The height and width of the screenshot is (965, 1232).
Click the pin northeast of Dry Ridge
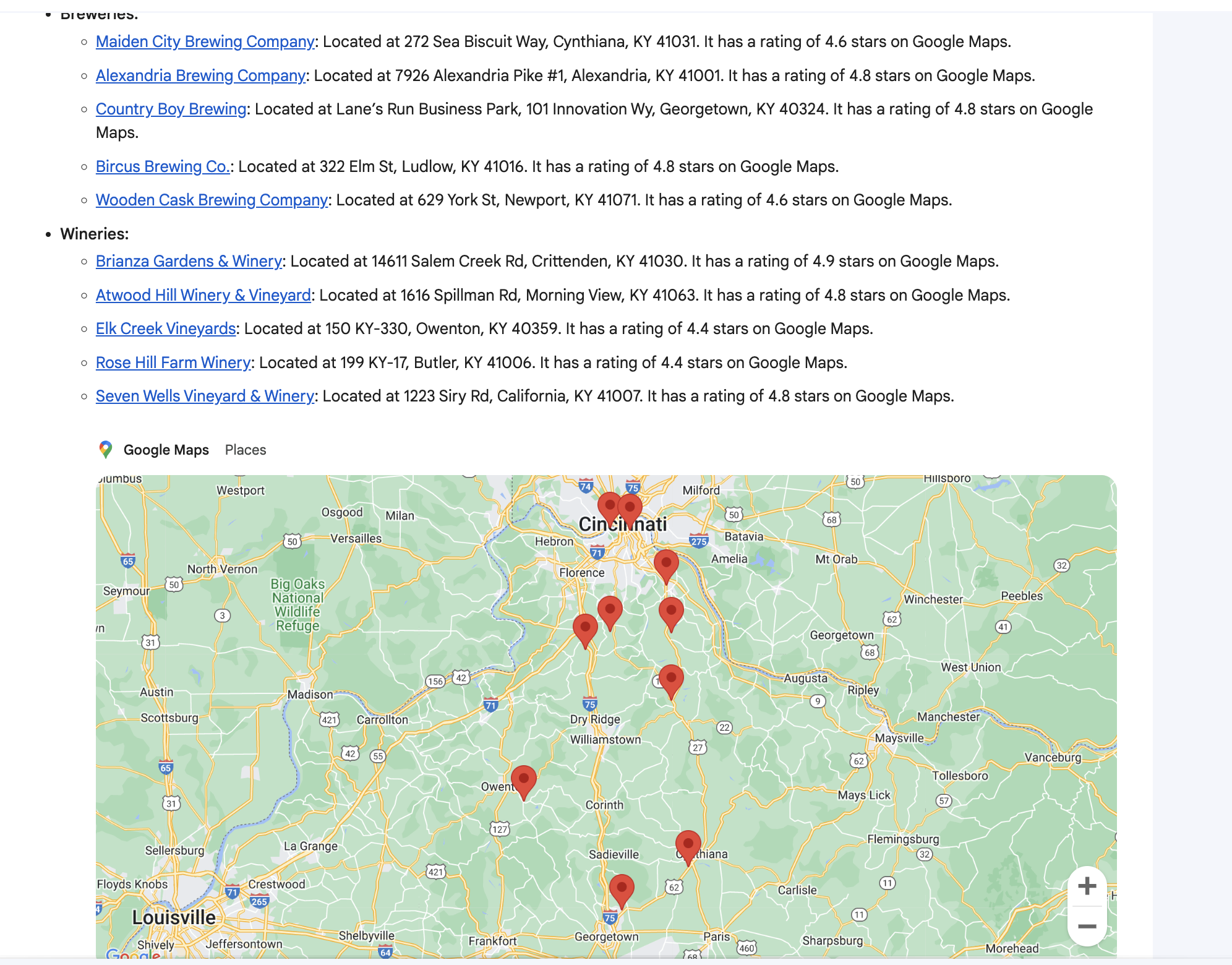tap(671, 680)
